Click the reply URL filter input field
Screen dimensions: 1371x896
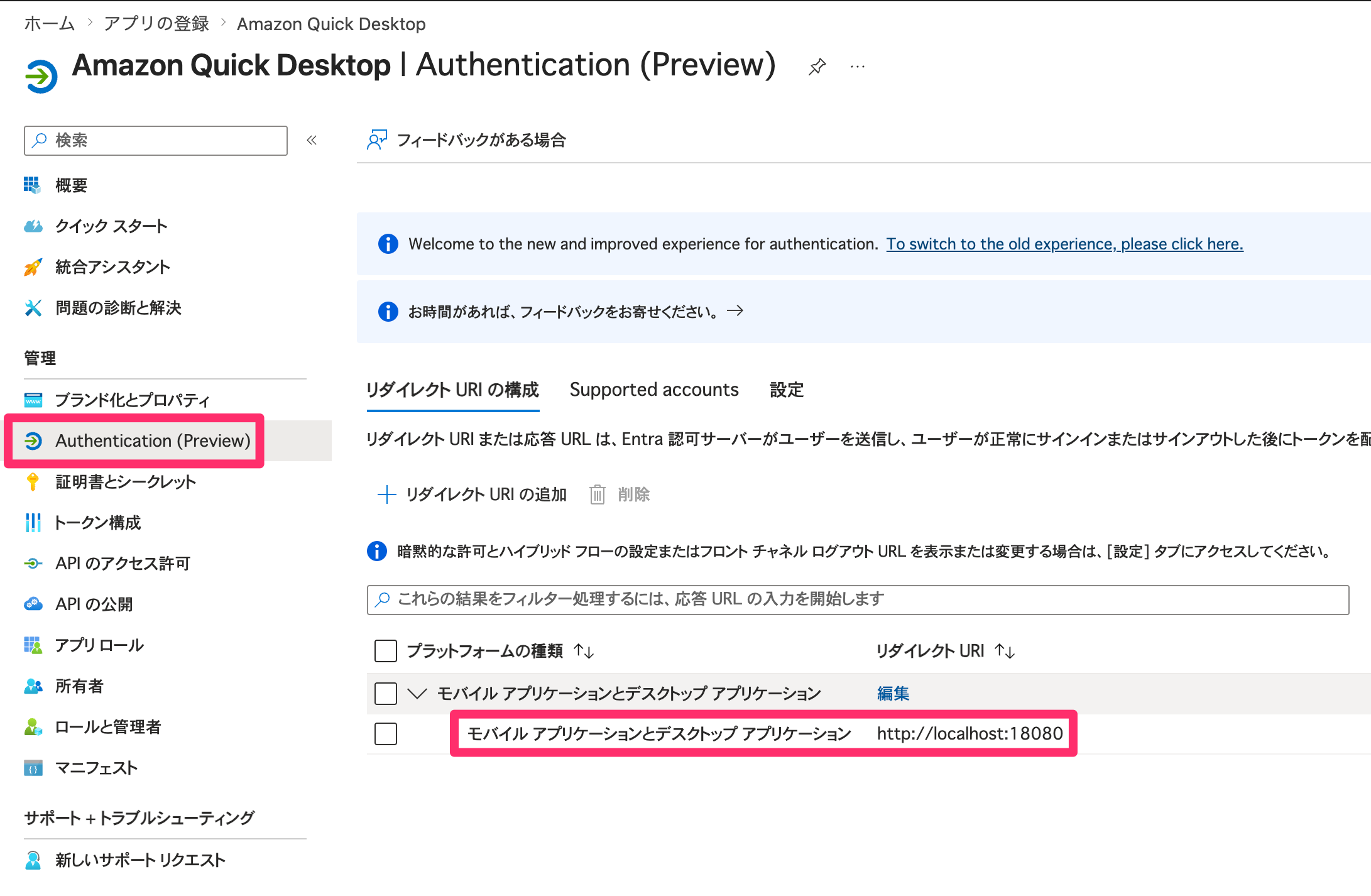click(x=858, y=599)
